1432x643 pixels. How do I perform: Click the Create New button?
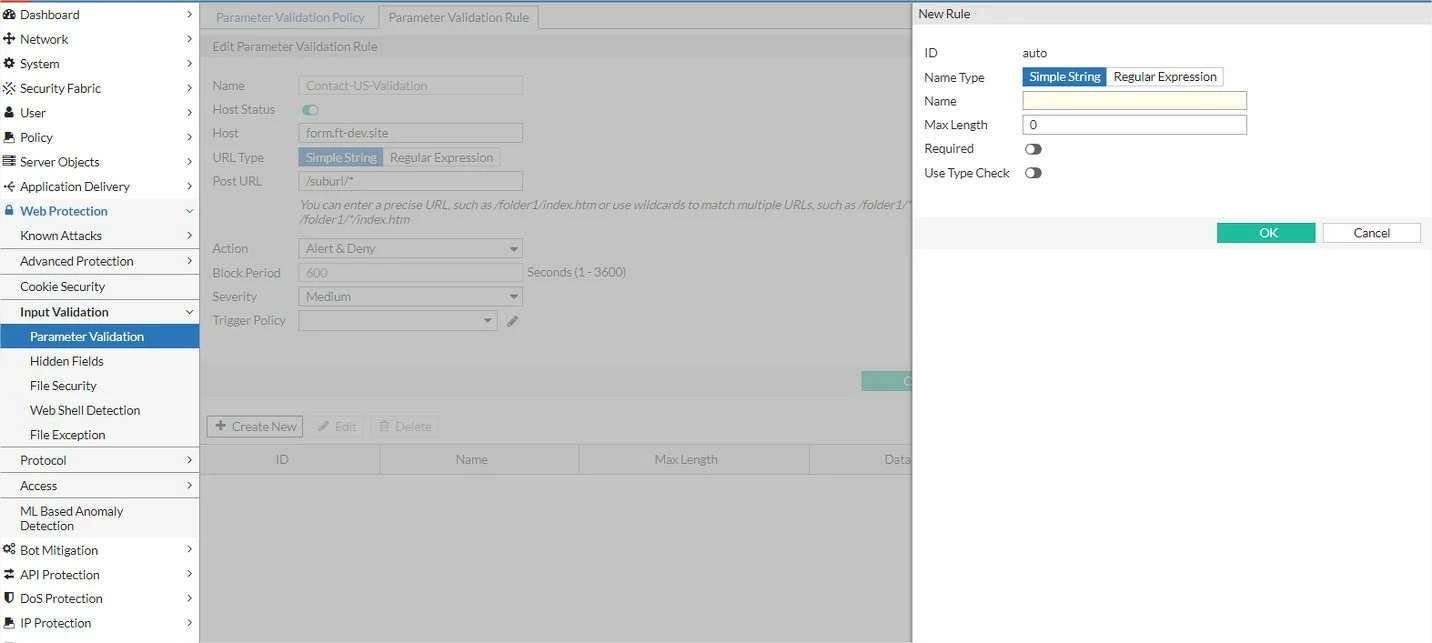pyautogui.click(x=255, y=426)
